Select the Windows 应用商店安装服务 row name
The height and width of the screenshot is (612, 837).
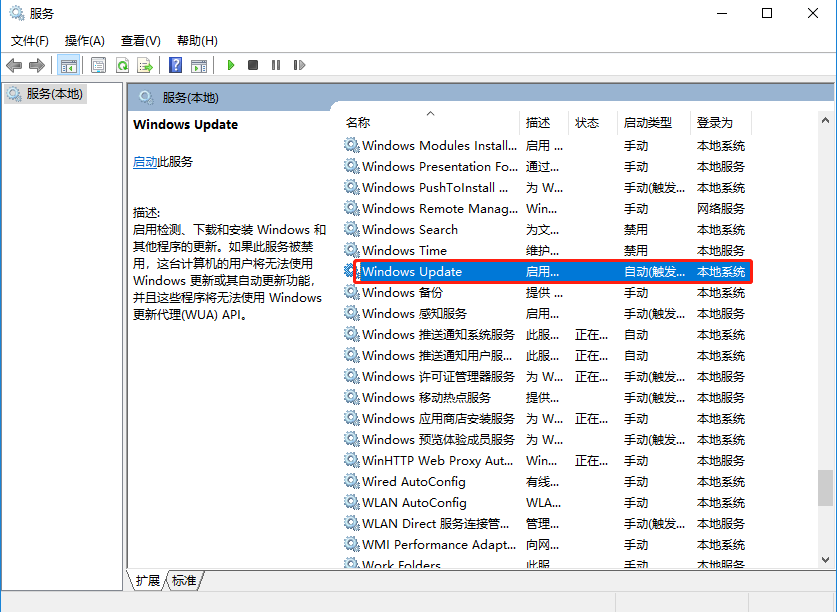438,419
